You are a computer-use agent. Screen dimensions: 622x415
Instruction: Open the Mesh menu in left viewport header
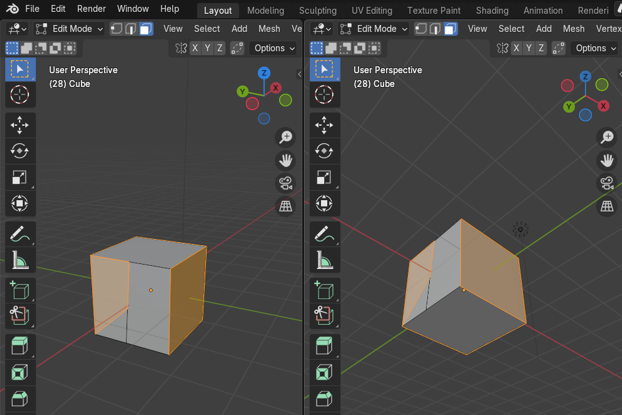pyautogui.click(x=269, y=29)
